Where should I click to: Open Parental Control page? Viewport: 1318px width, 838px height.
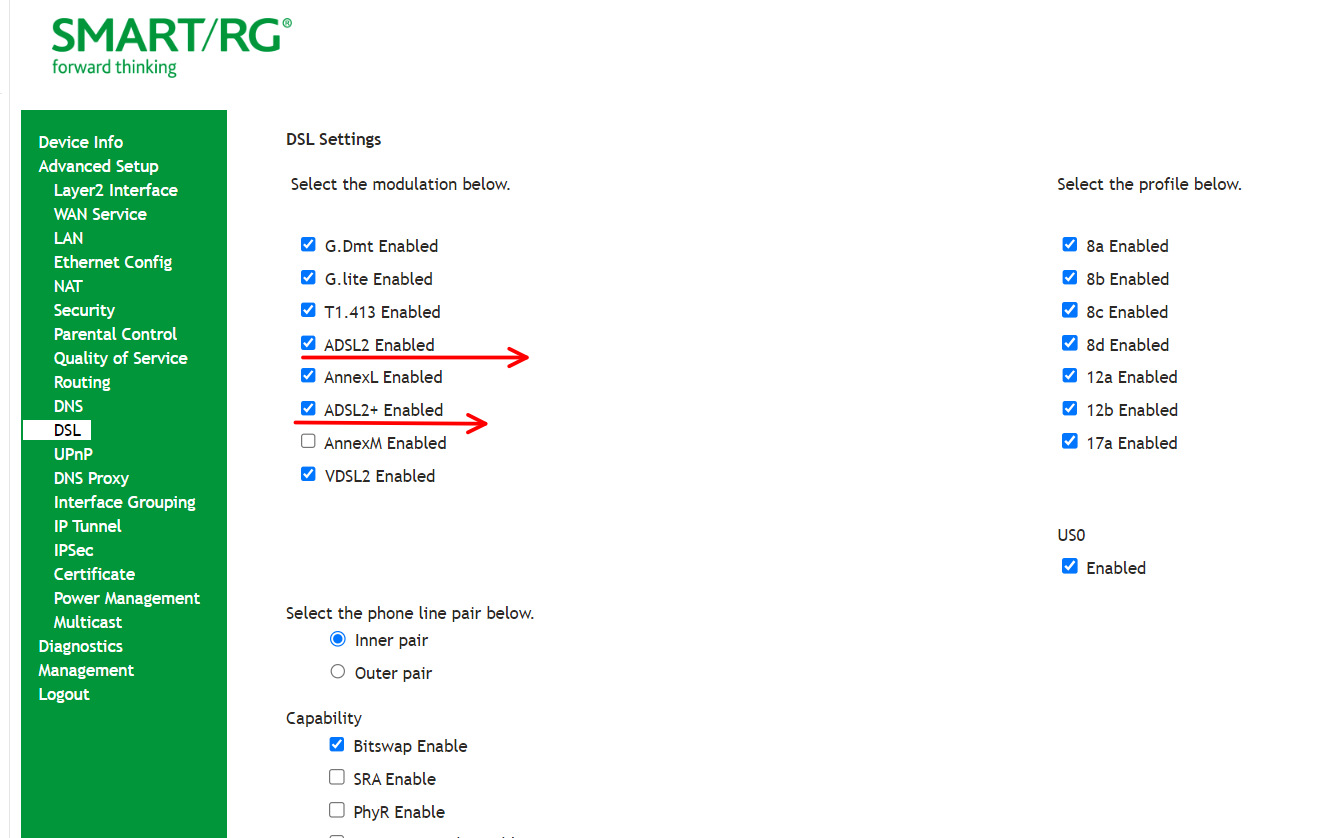[115, 334]
